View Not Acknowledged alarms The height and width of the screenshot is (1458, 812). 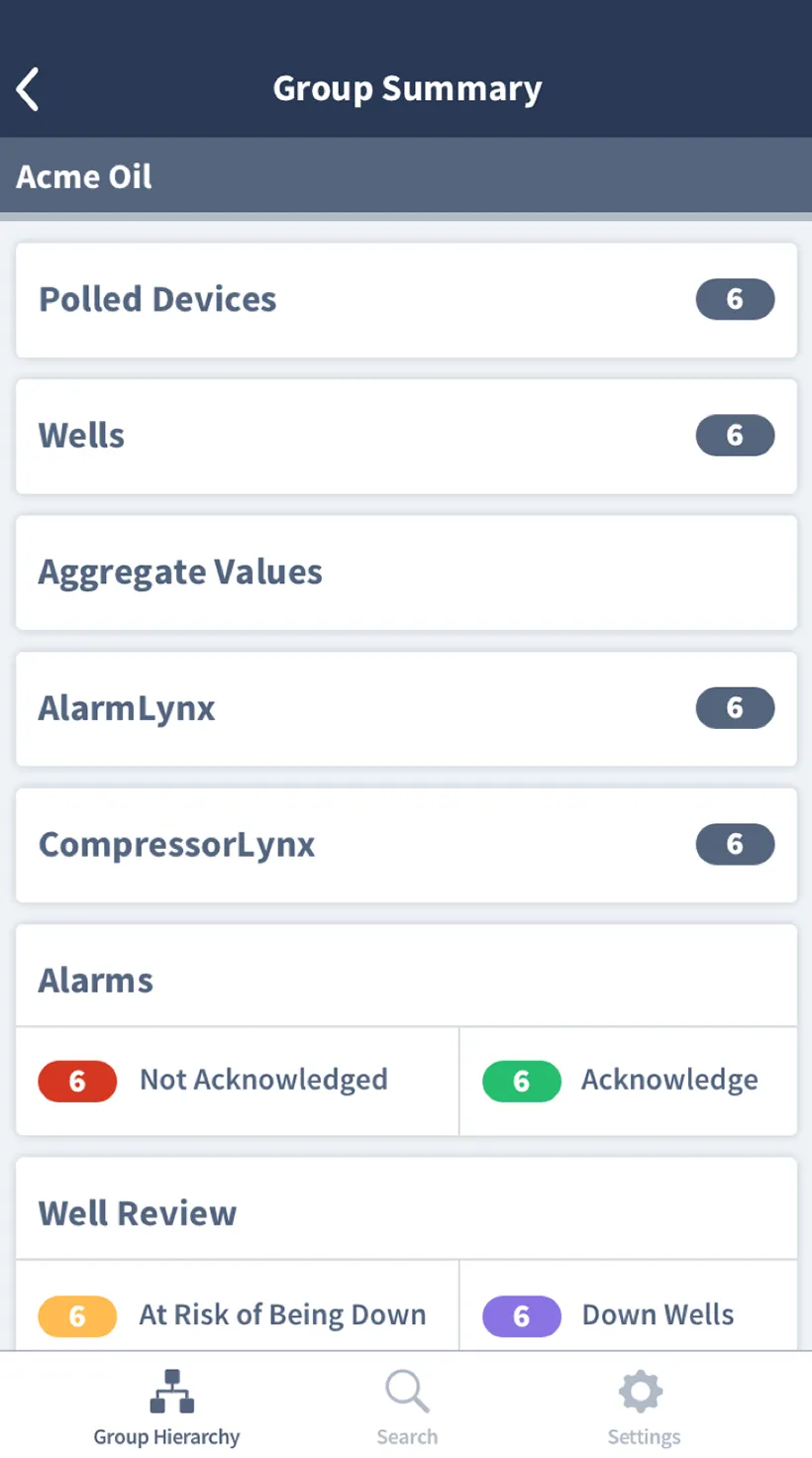[x=263, y=1080]
